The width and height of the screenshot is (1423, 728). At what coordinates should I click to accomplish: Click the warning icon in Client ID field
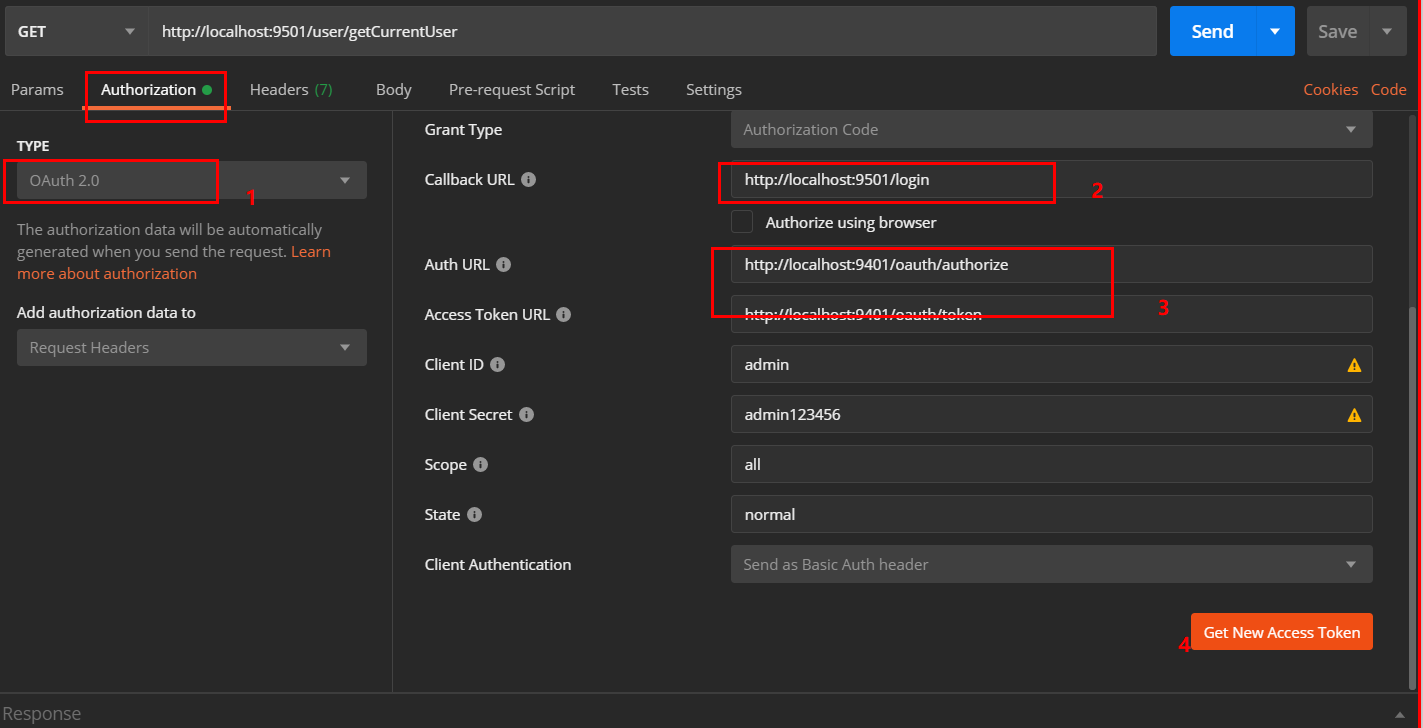point(1354,365)
